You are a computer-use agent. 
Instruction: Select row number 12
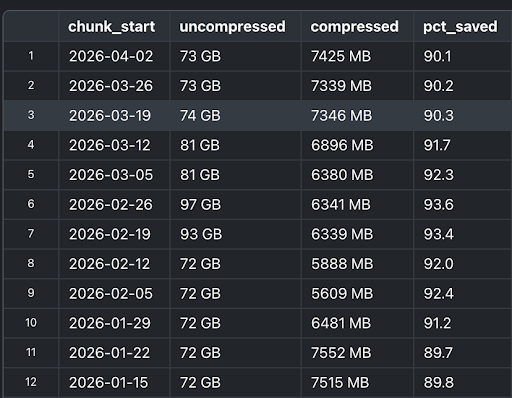(31, 382)
